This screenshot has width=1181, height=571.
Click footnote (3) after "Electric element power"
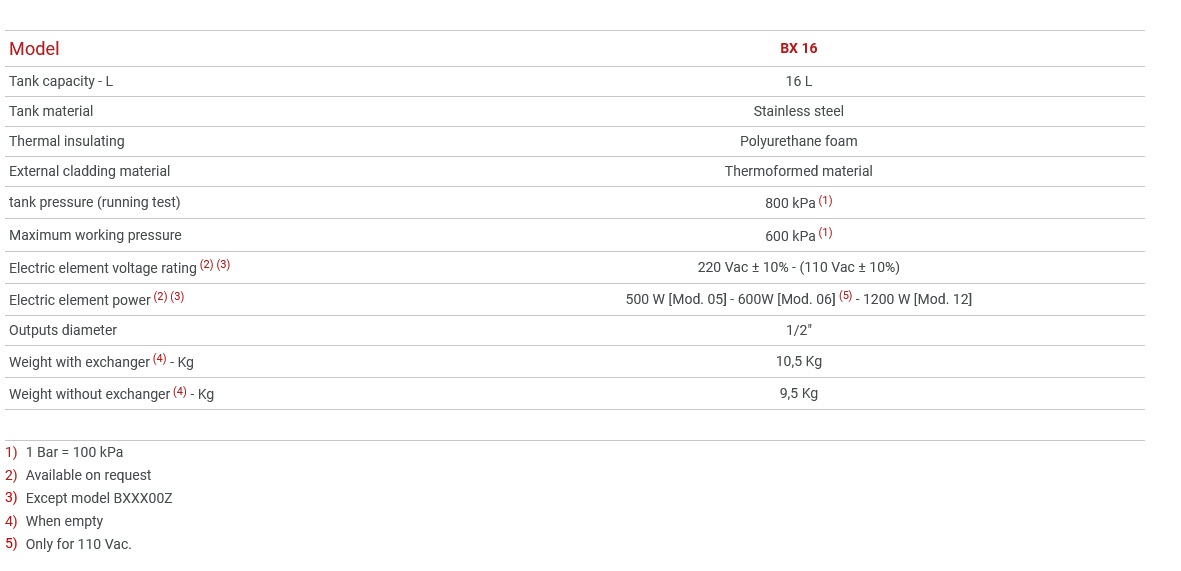click(177, 297)
